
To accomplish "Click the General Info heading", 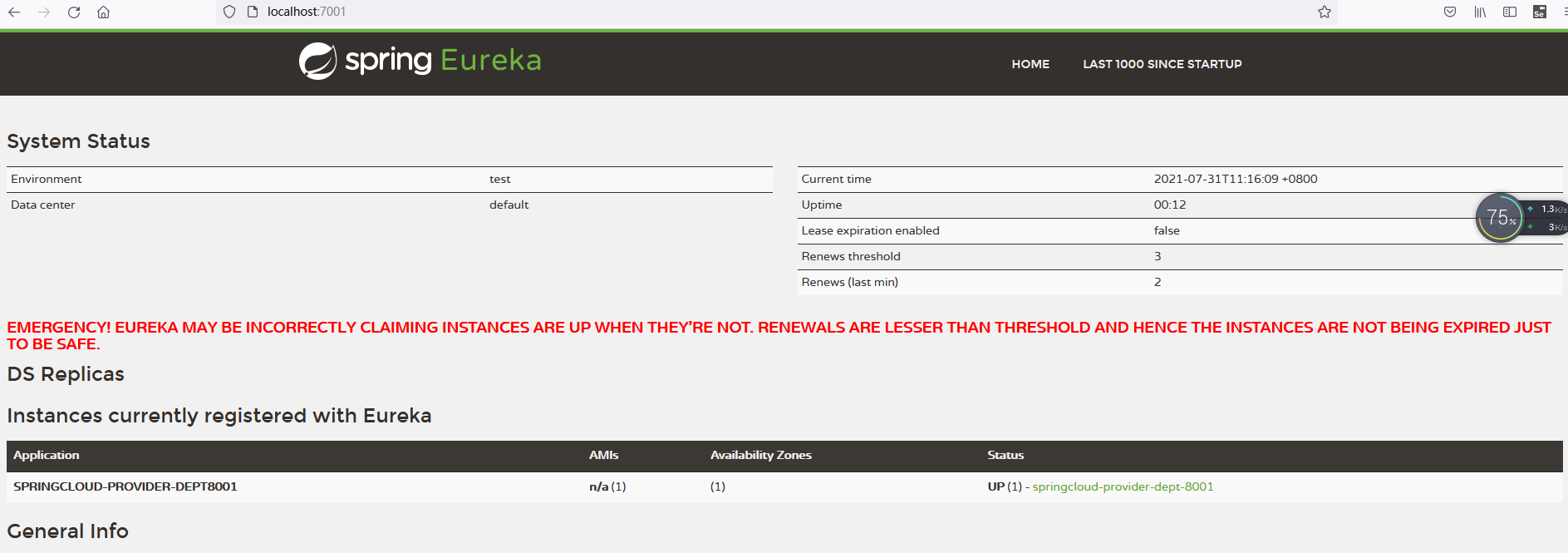I will pos(68,531).
